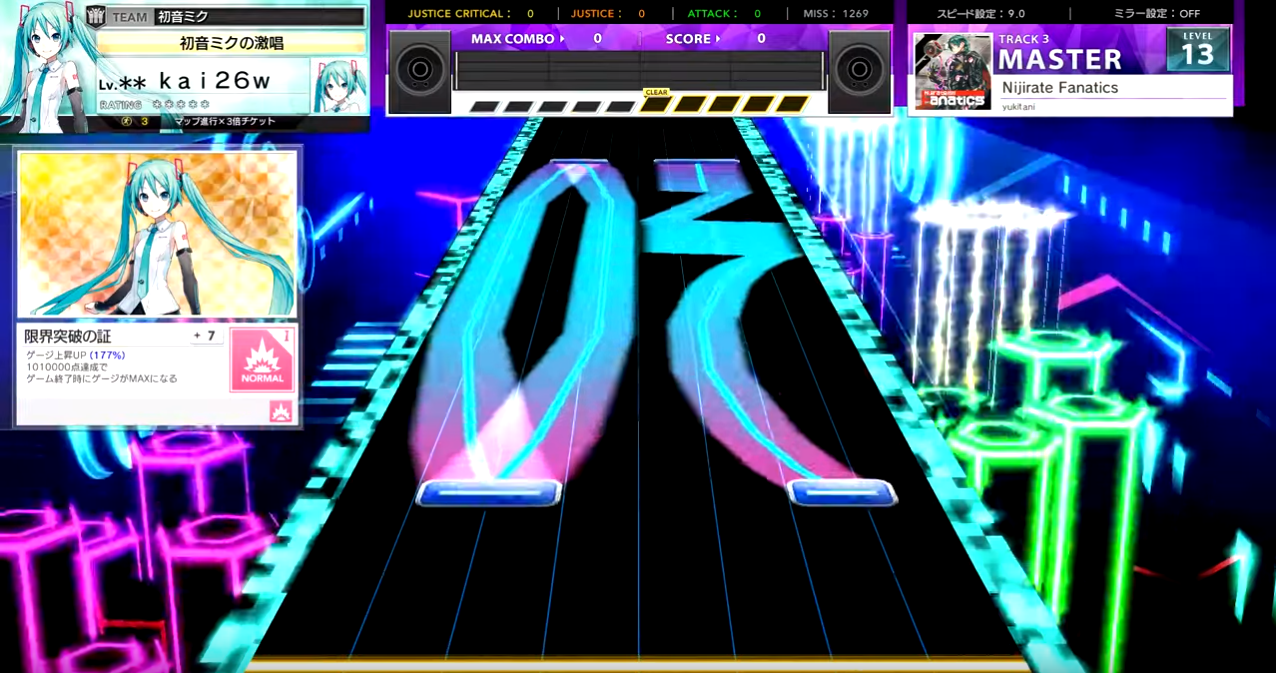This screenshot has width=1276, height=673.
Task: Click the JUSTICE CRITICAL counter
Action: pos(470,13)
